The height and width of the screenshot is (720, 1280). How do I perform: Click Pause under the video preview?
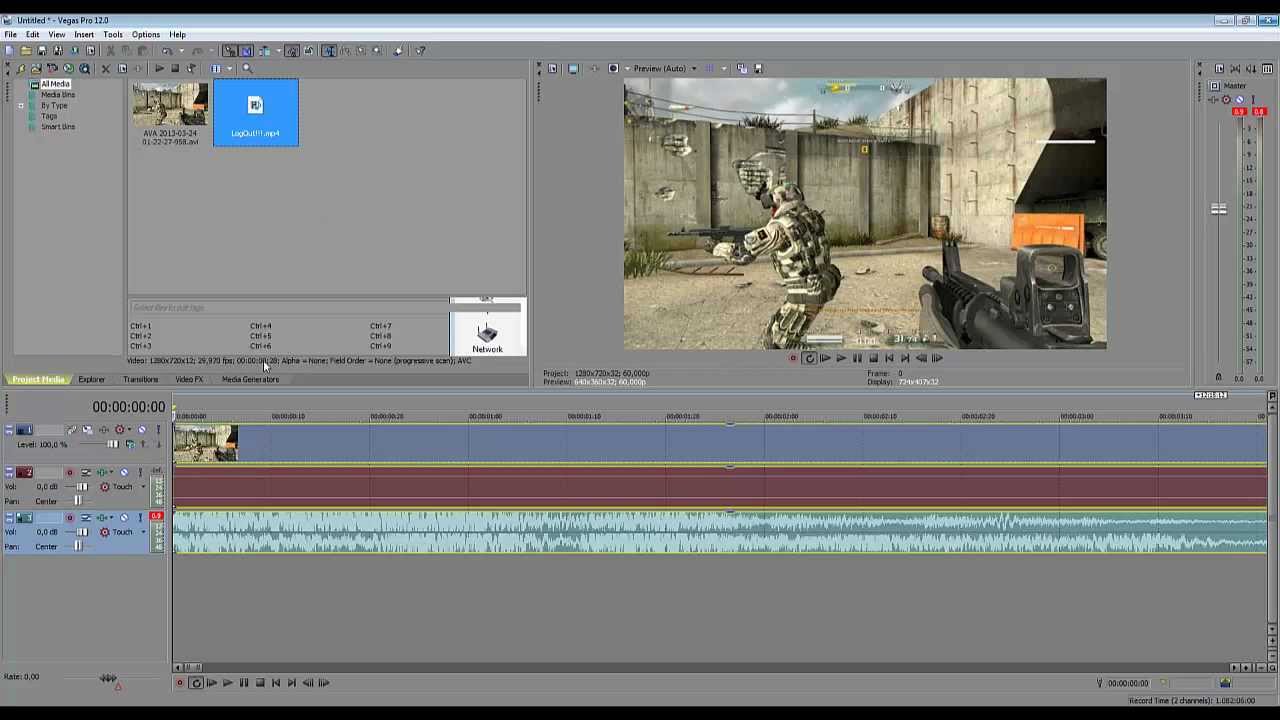coord(857,358)
